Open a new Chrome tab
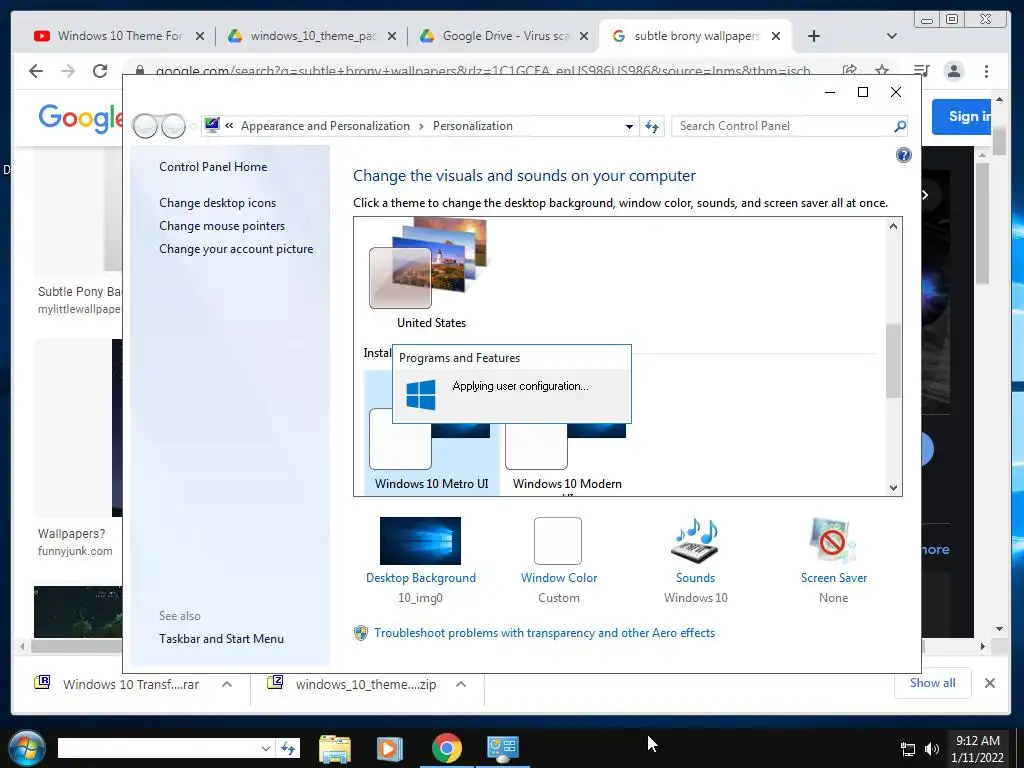 point(813,37)
